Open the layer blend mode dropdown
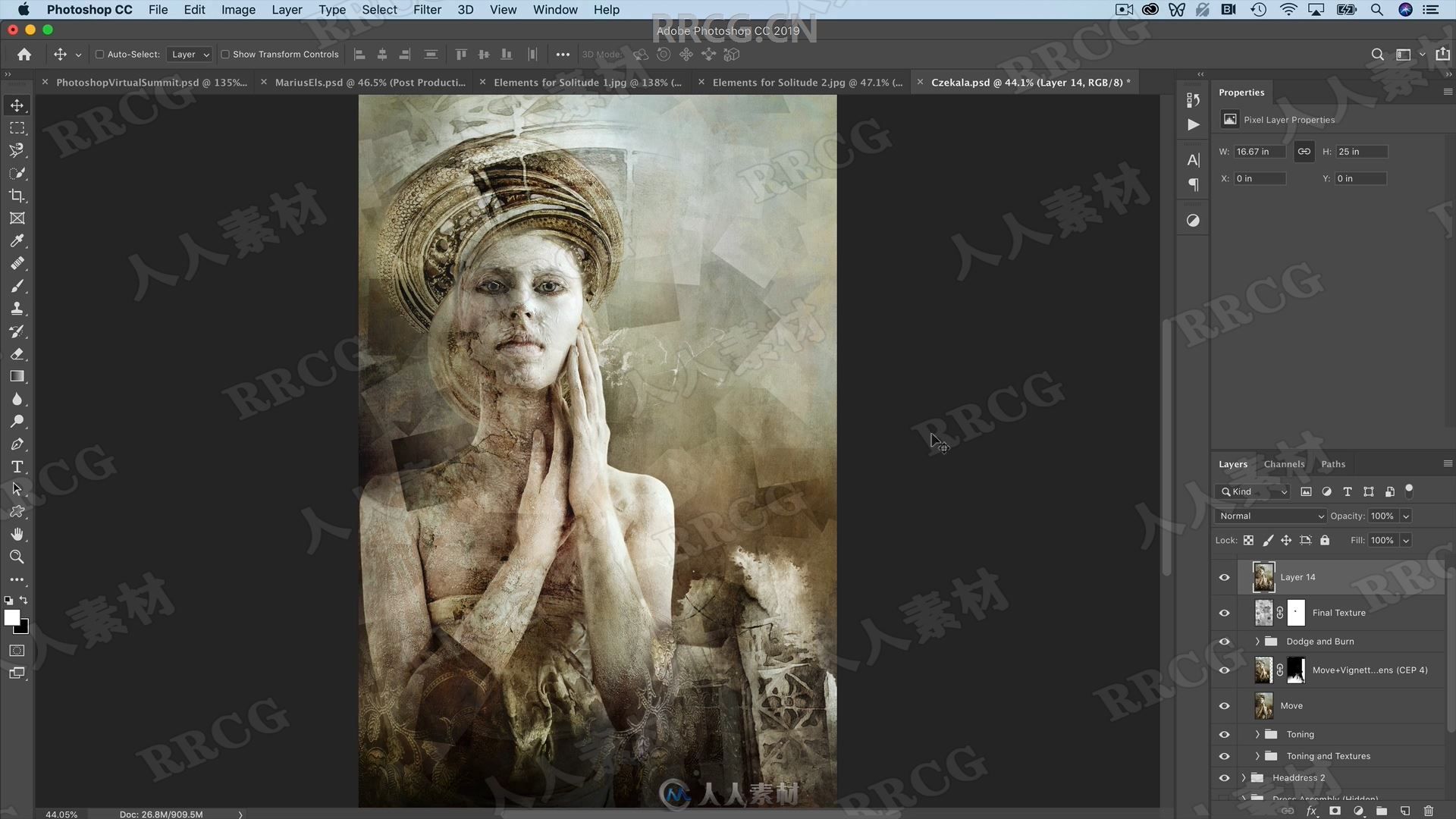This screenshot has width=1456, height=819. (1270, 515)
